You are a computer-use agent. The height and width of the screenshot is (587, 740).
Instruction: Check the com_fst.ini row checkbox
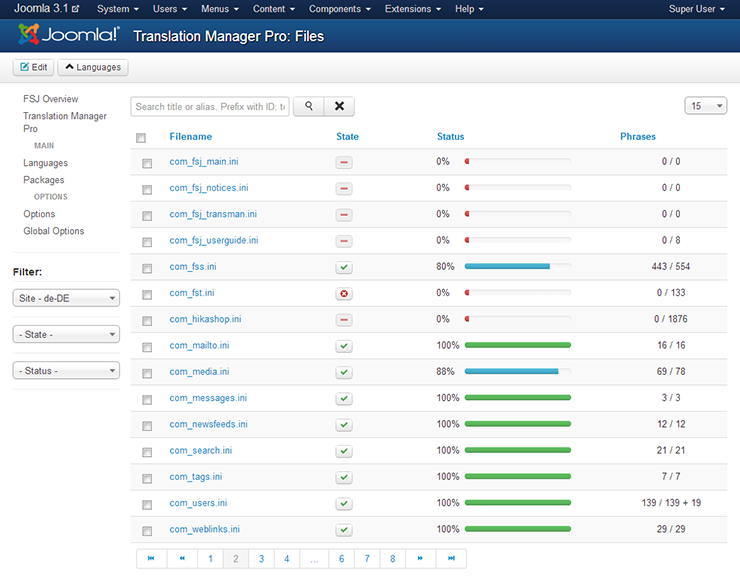(x=147, y=295)
